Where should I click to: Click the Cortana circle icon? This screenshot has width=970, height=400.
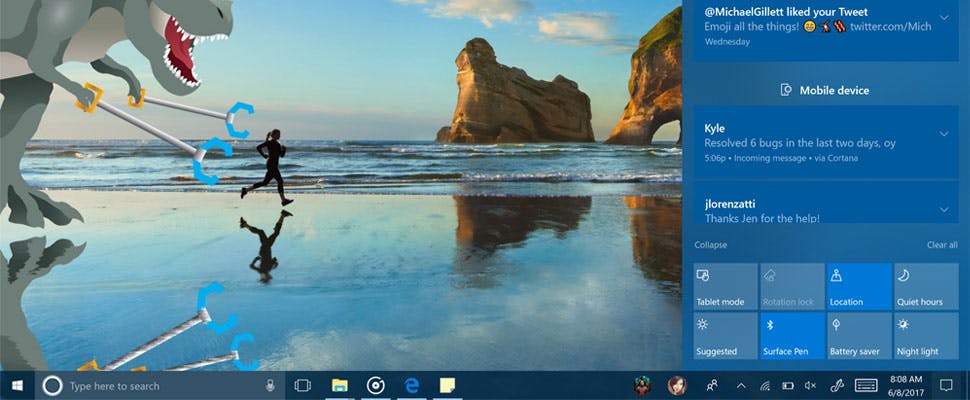(52, 386)
